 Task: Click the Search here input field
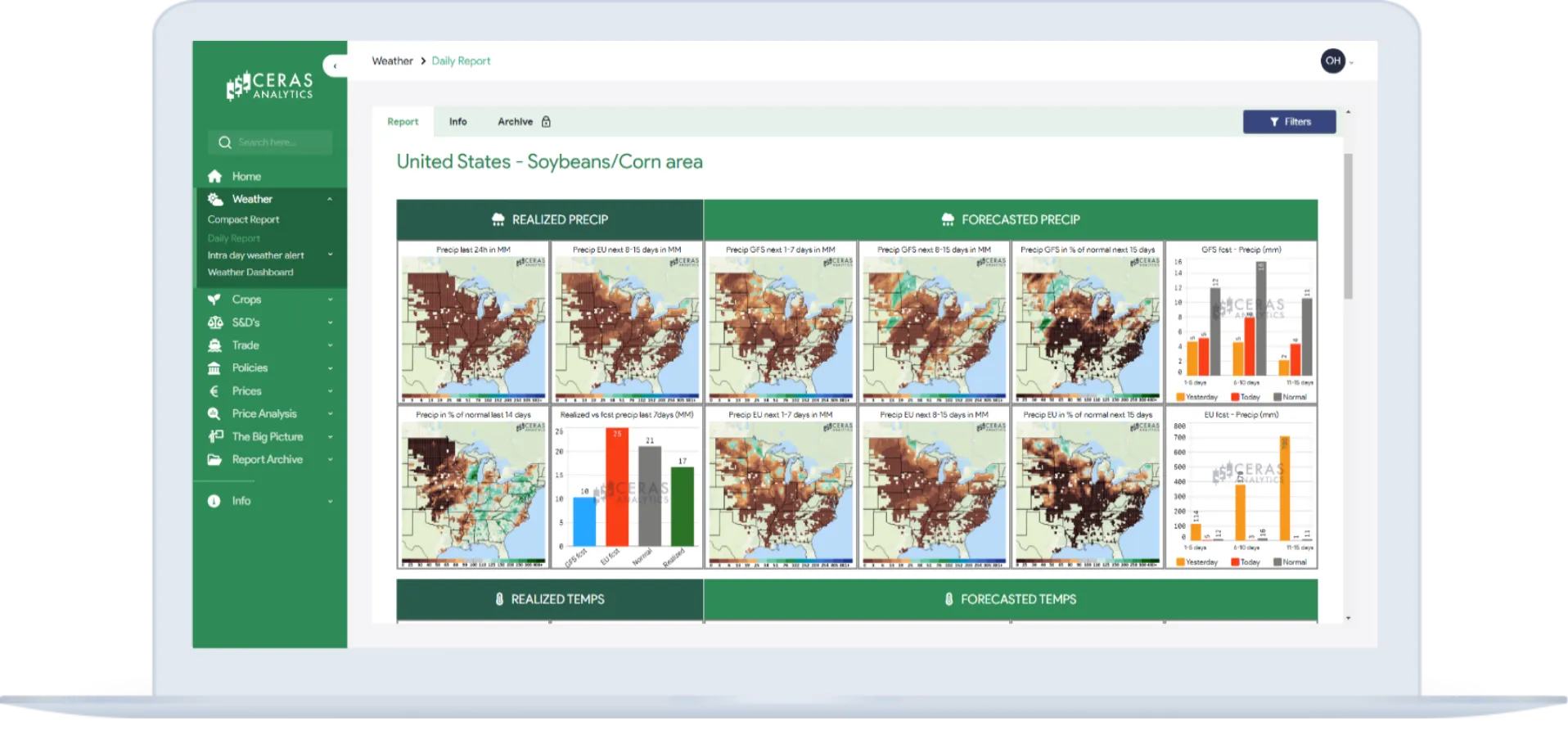[270, 142]
